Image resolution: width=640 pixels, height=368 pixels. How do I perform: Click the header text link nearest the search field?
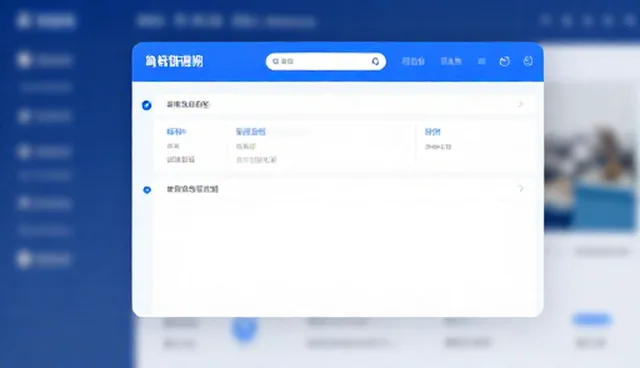[413, 61]
